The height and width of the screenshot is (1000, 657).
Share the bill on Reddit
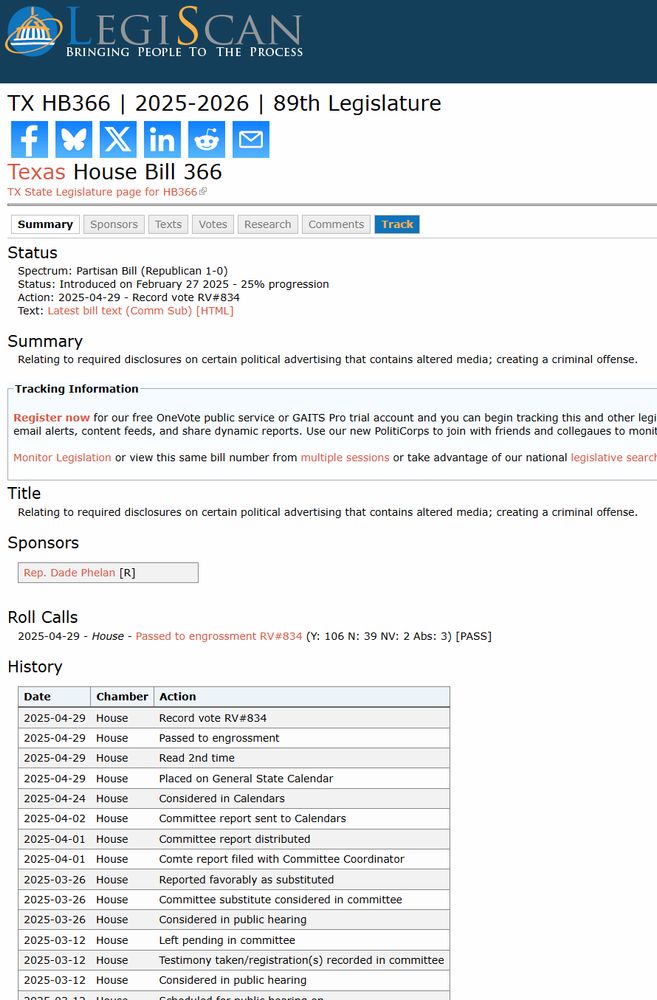pos(207,139)
